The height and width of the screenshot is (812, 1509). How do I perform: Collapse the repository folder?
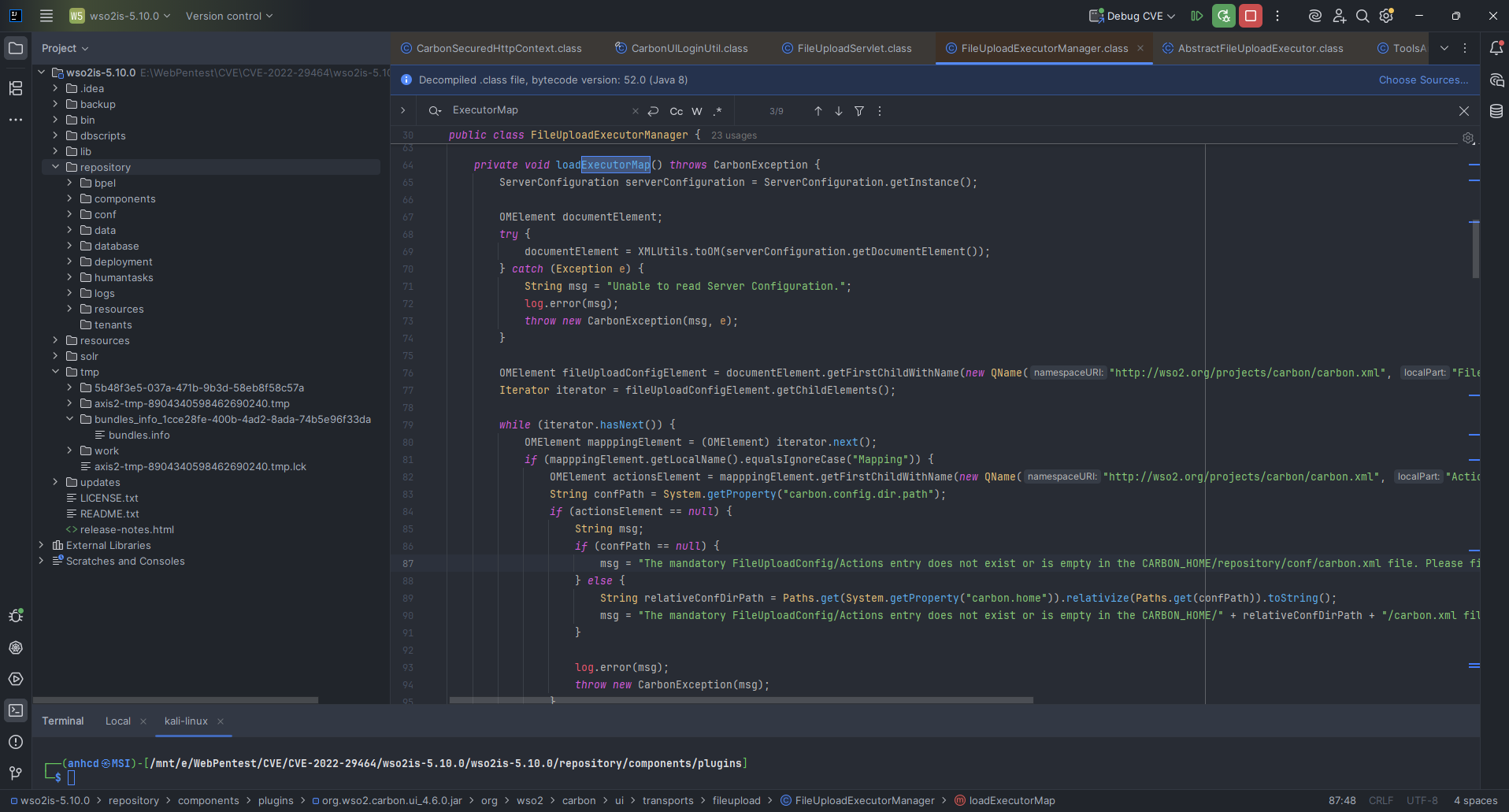click(56, 167)
